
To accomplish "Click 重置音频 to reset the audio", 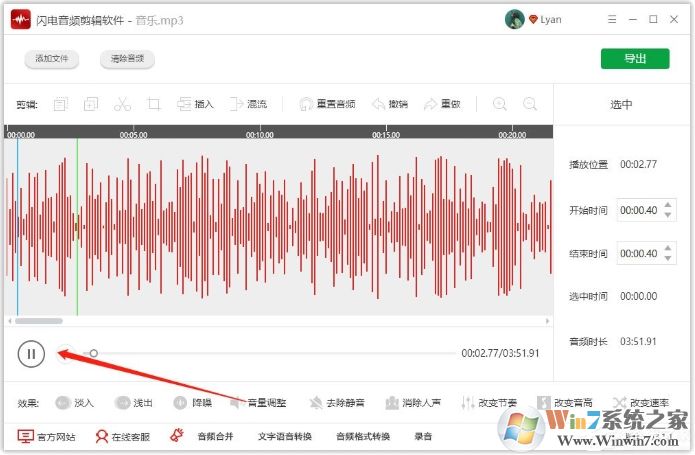I will 328,105.
